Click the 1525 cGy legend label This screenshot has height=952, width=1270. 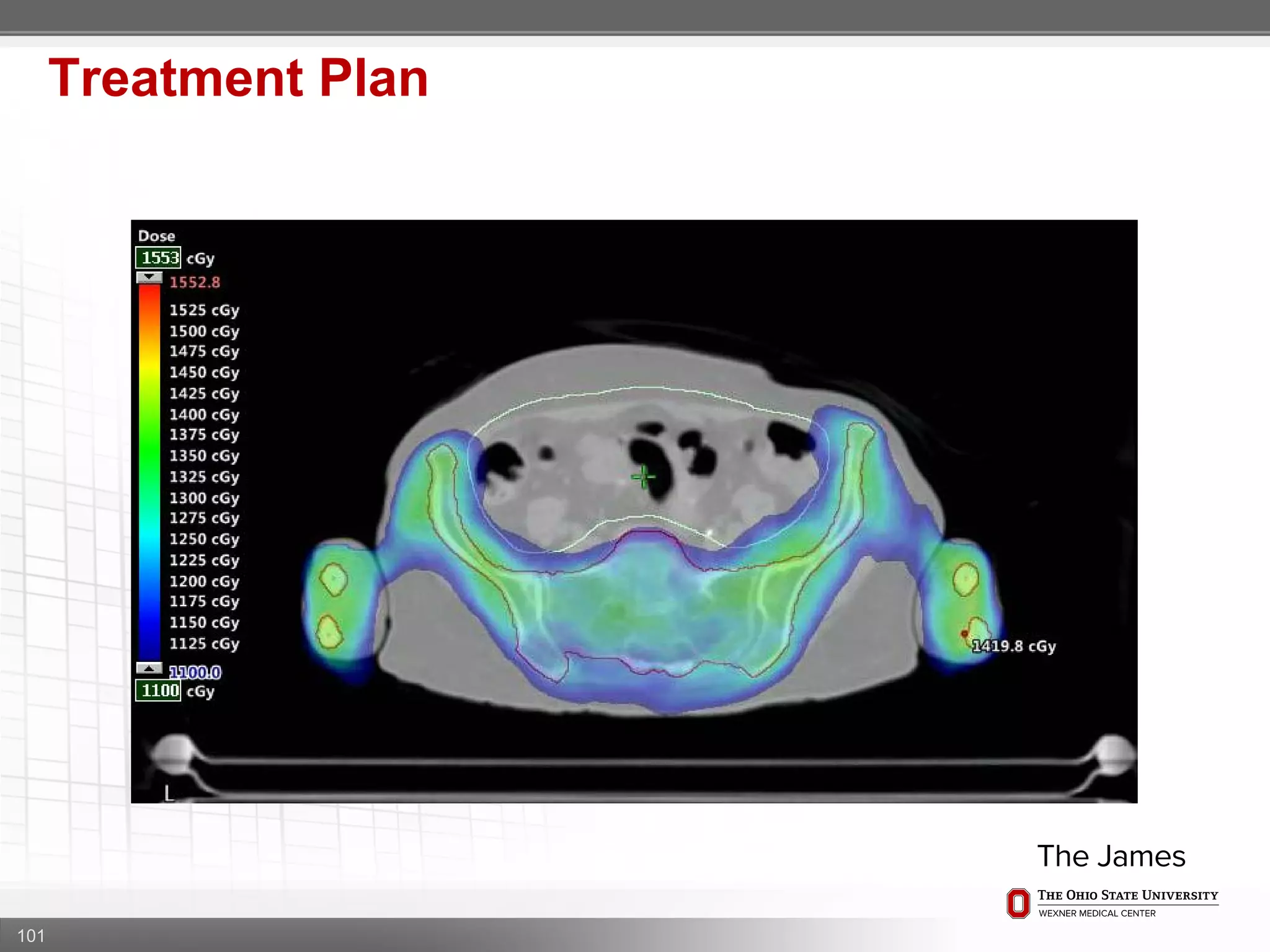(x=204, y=310)
